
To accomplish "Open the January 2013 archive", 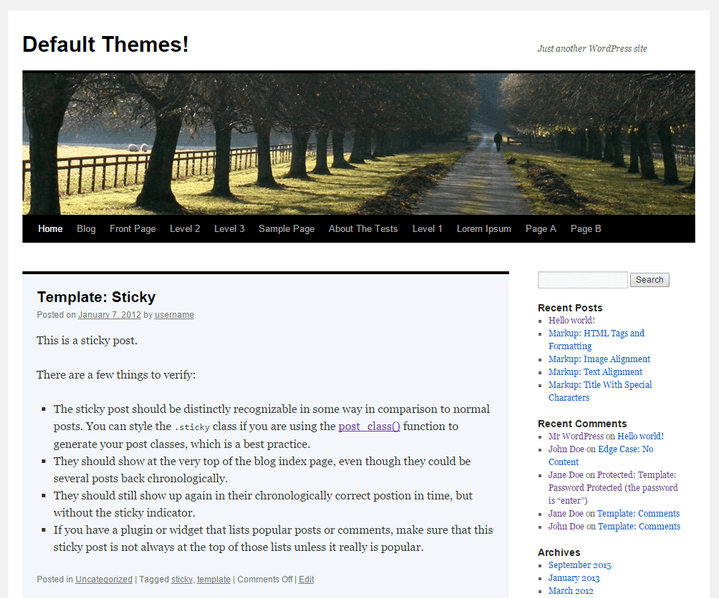I will coord(574,578).
